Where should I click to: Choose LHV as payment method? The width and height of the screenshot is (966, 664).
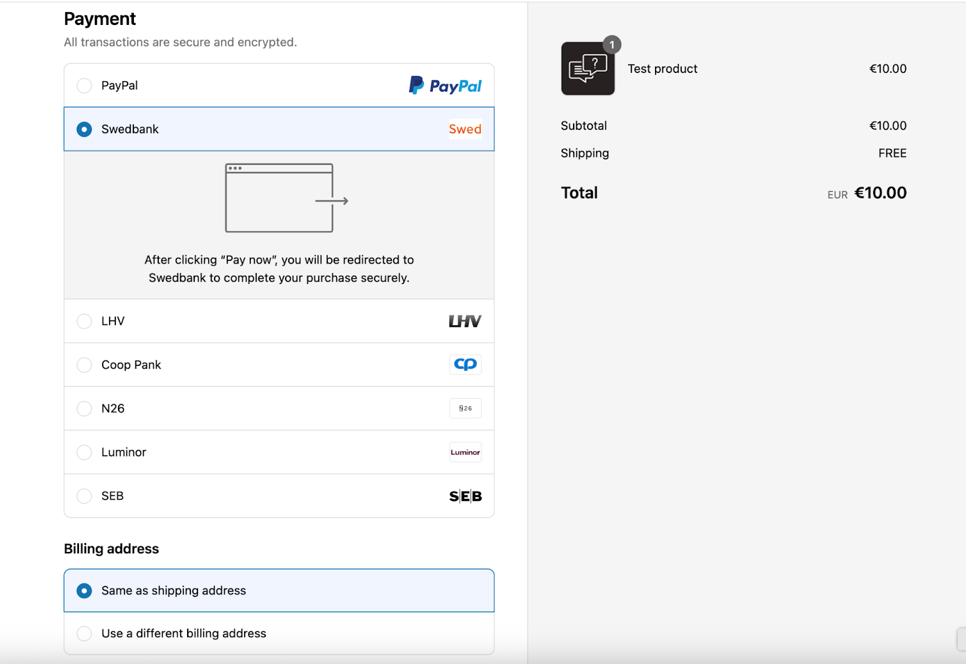point(84,321)
